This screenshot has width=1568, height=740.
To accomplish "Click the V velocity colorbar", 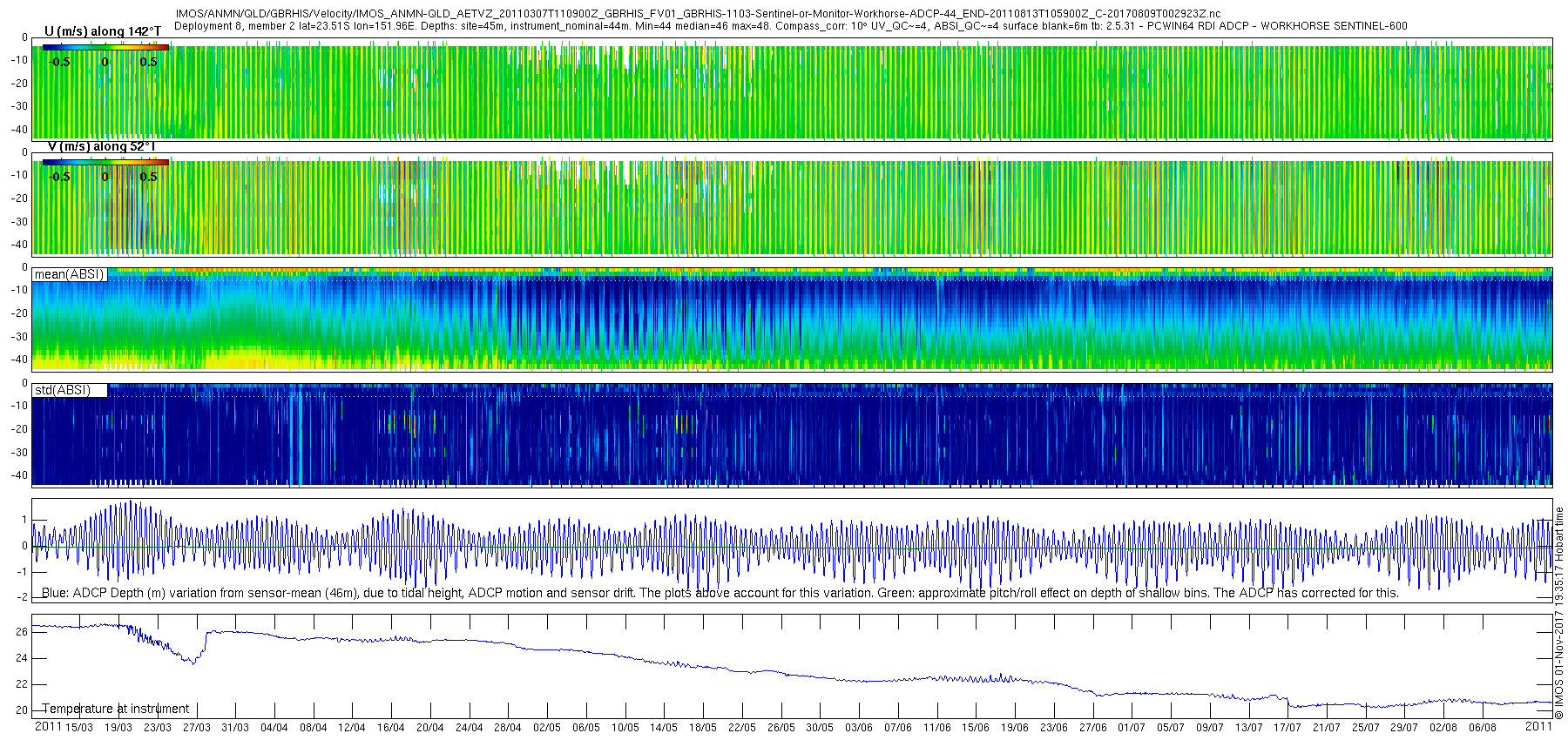I will pos(105,162).
